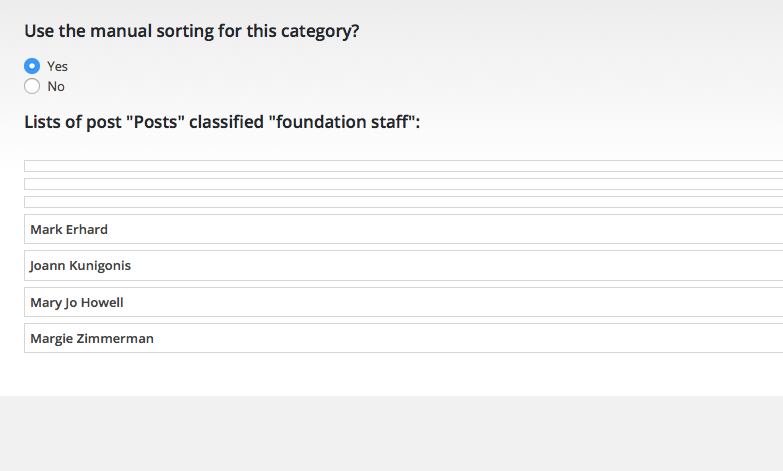The image size is (783, 471).
Task: Click the word "Howell" in the list
Action: 102,302
